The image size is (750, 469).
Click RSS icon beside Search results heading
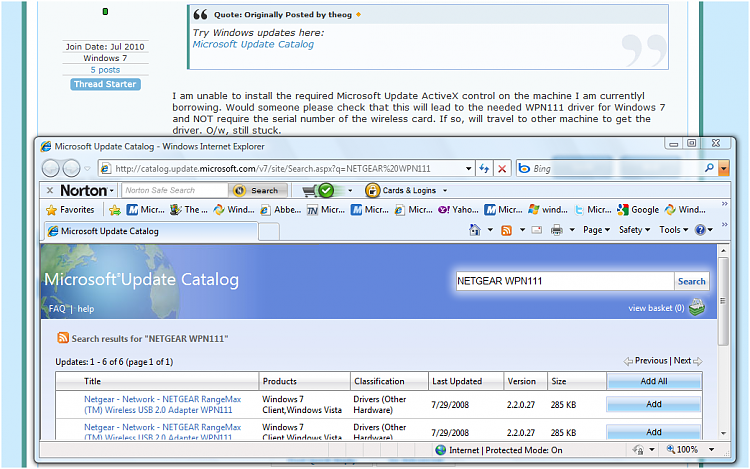[x=63, y=338]
